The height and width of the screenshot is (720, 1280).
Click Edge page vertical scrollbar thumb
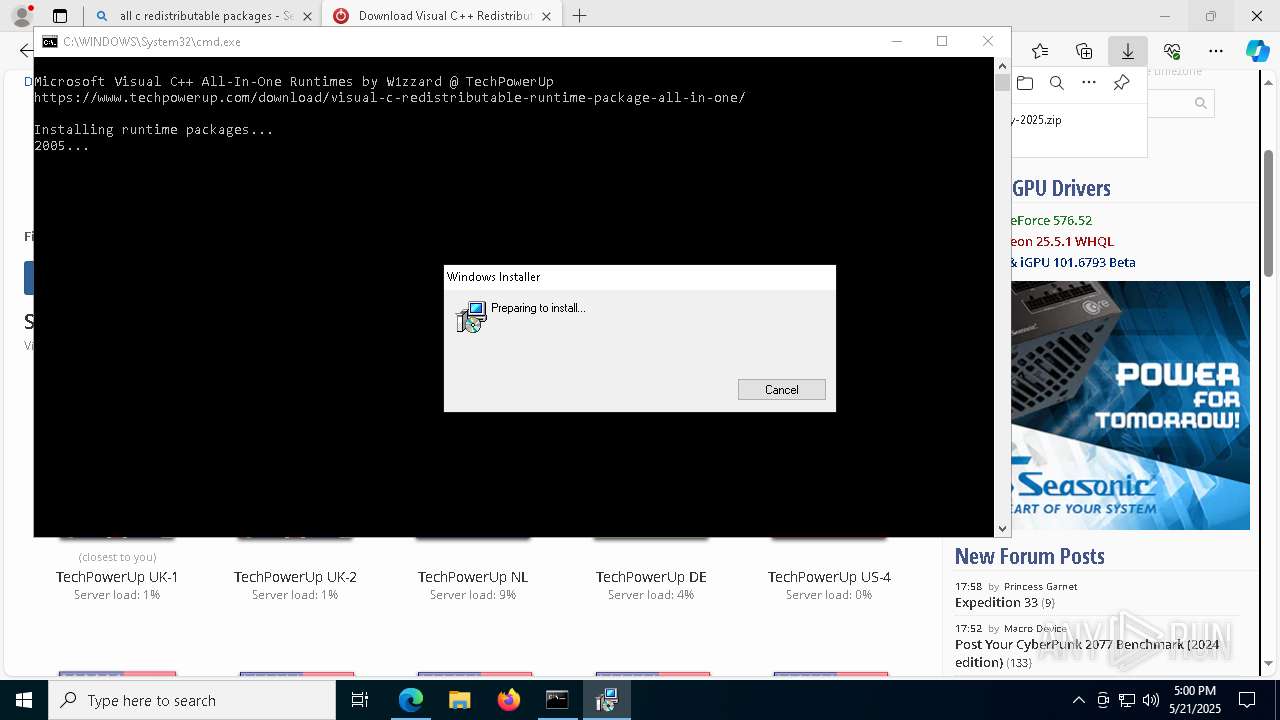[1268, 213]
